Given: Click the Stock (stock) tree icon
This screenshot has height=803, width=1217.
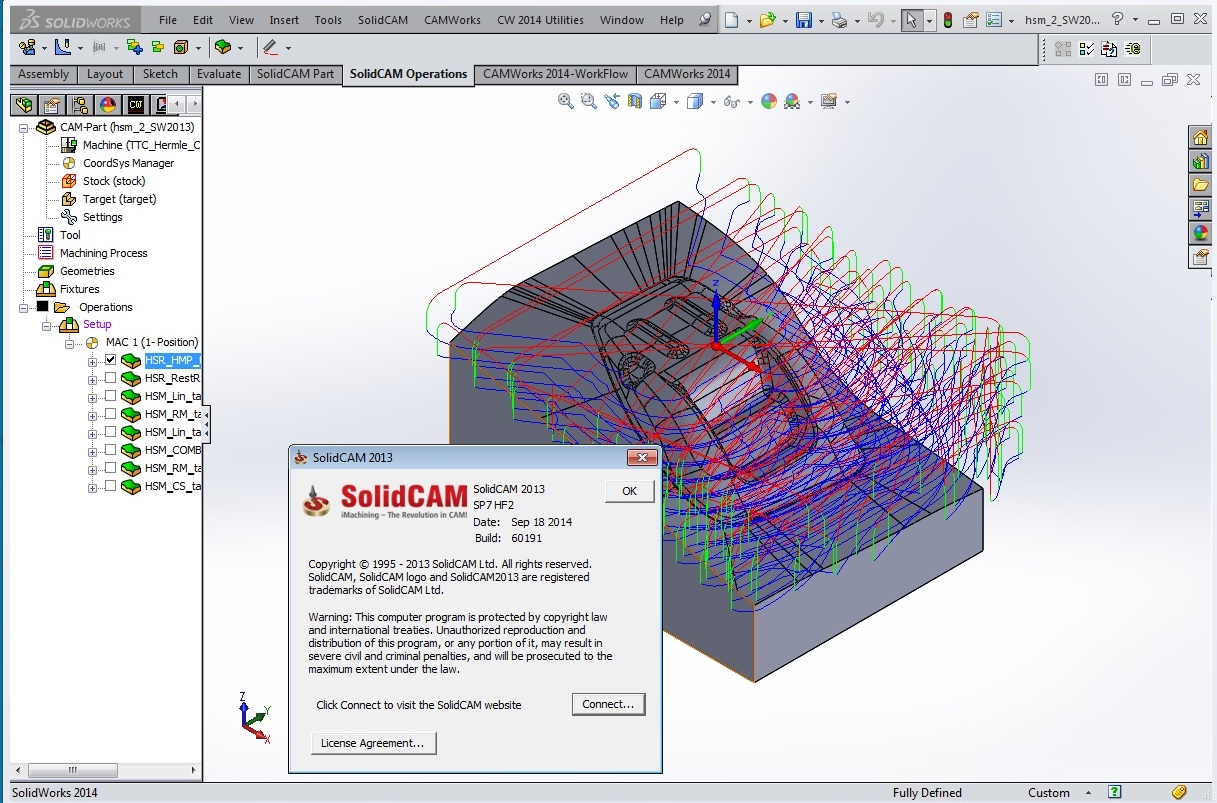Looking at the screenshot, I should (x=69, y=181).
